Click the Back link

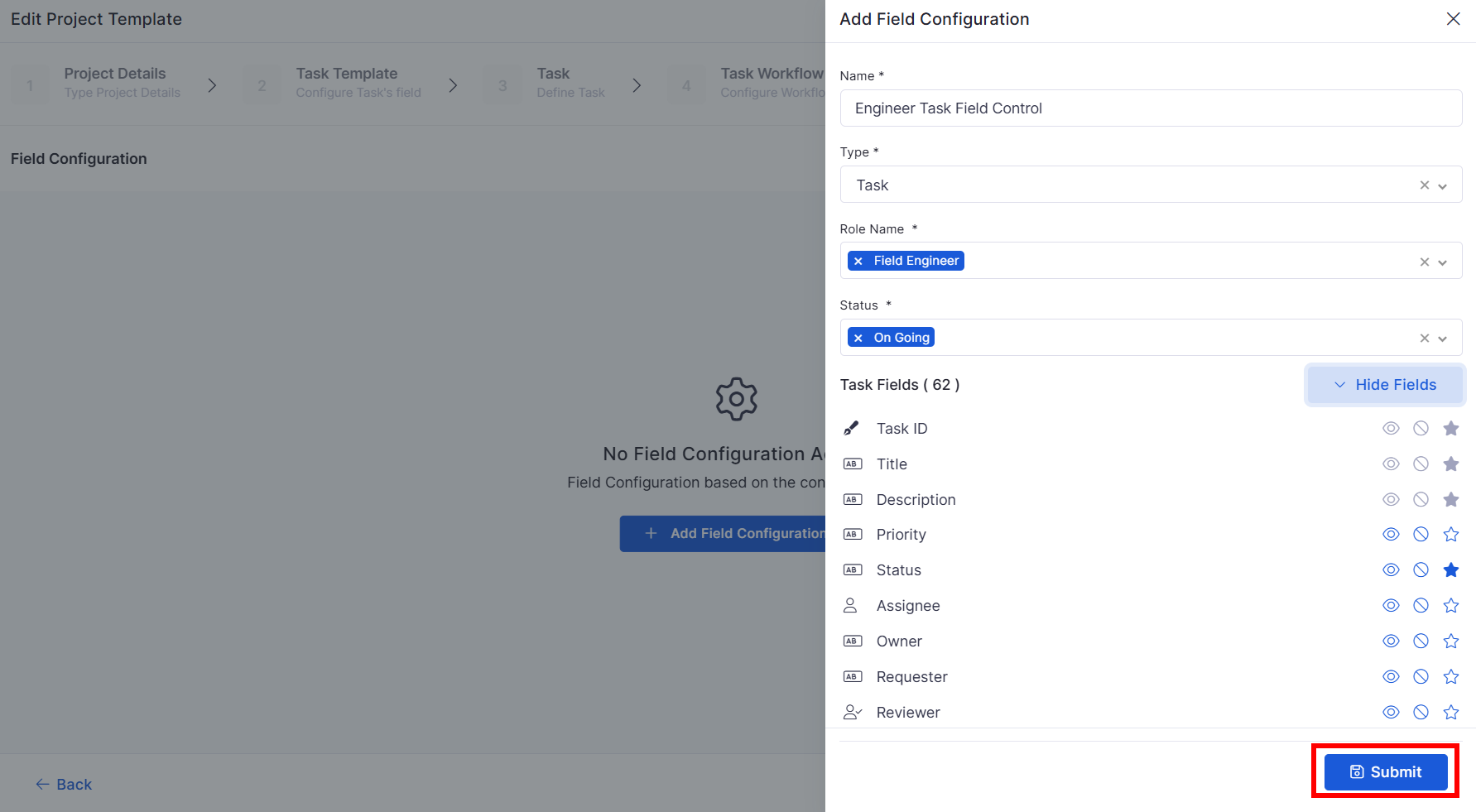coord(64,785)
